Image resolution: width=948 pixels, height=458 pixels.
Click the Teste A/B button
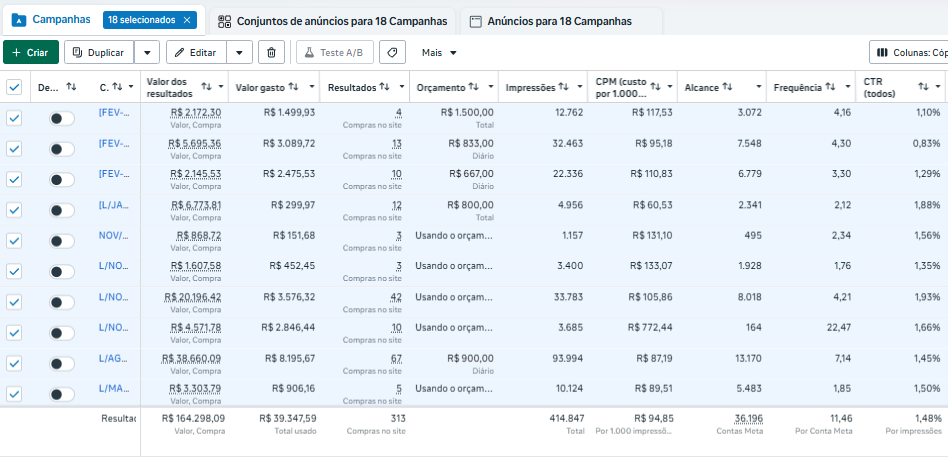pyautogui.click(x=334, y=53)
